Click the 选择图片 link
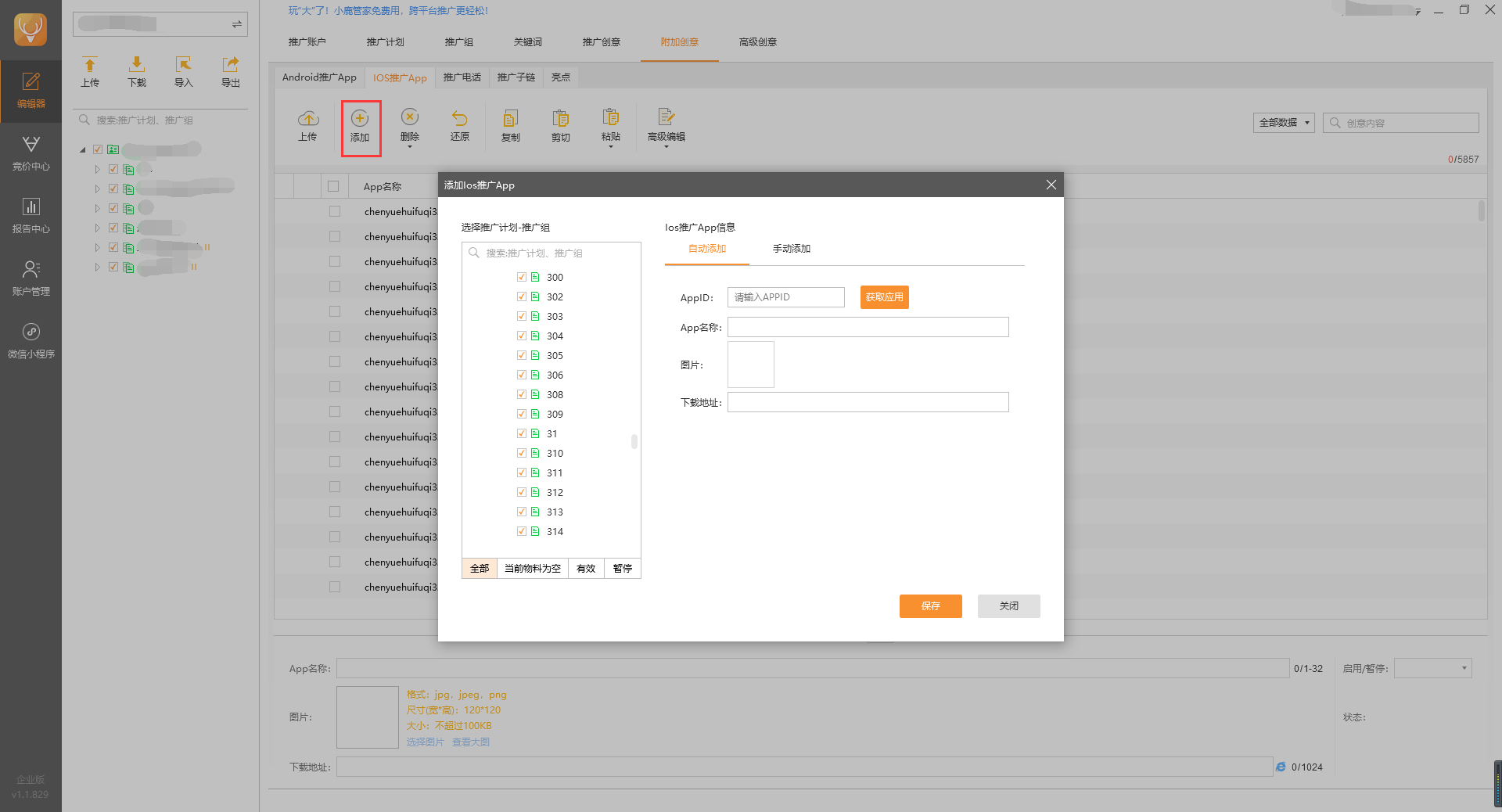Screen dimensions: 1502x812 425,742
